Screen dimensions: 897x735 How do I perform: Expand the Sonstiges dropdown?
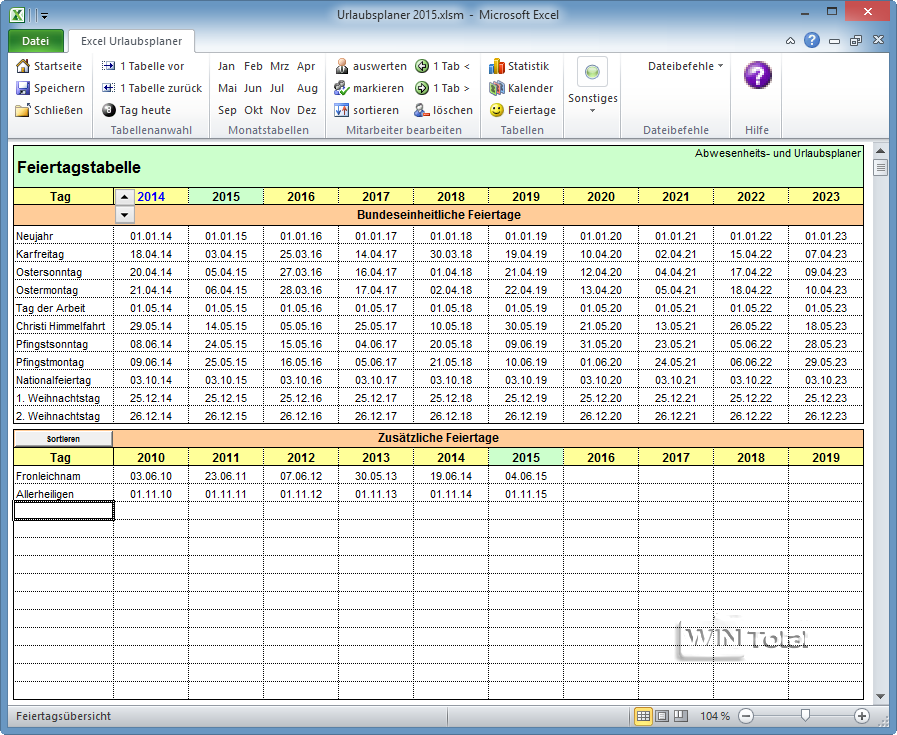[x=592, y=109]
